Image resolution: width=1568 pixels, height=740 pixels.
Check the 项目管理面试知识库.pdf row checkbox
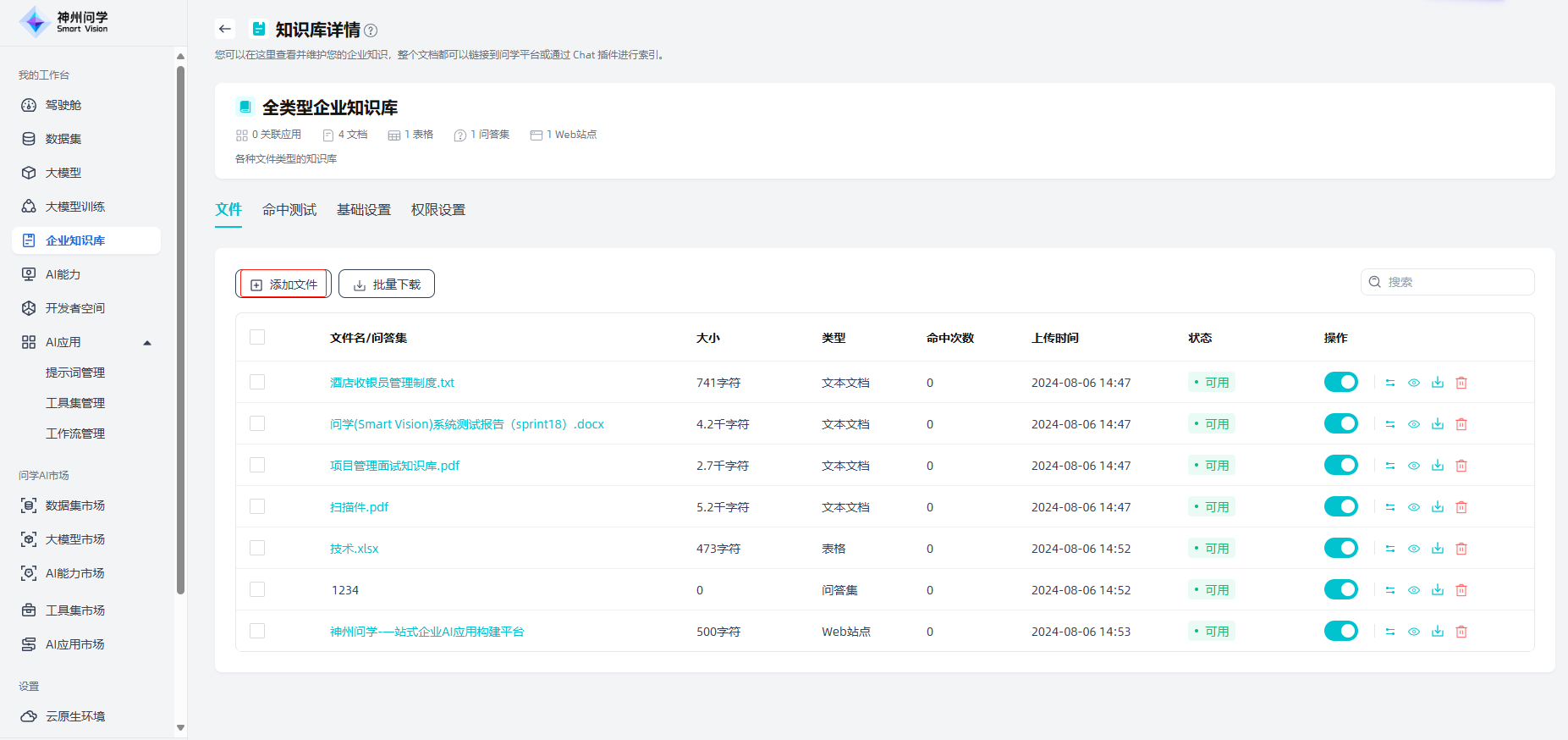tap(257, 465)
